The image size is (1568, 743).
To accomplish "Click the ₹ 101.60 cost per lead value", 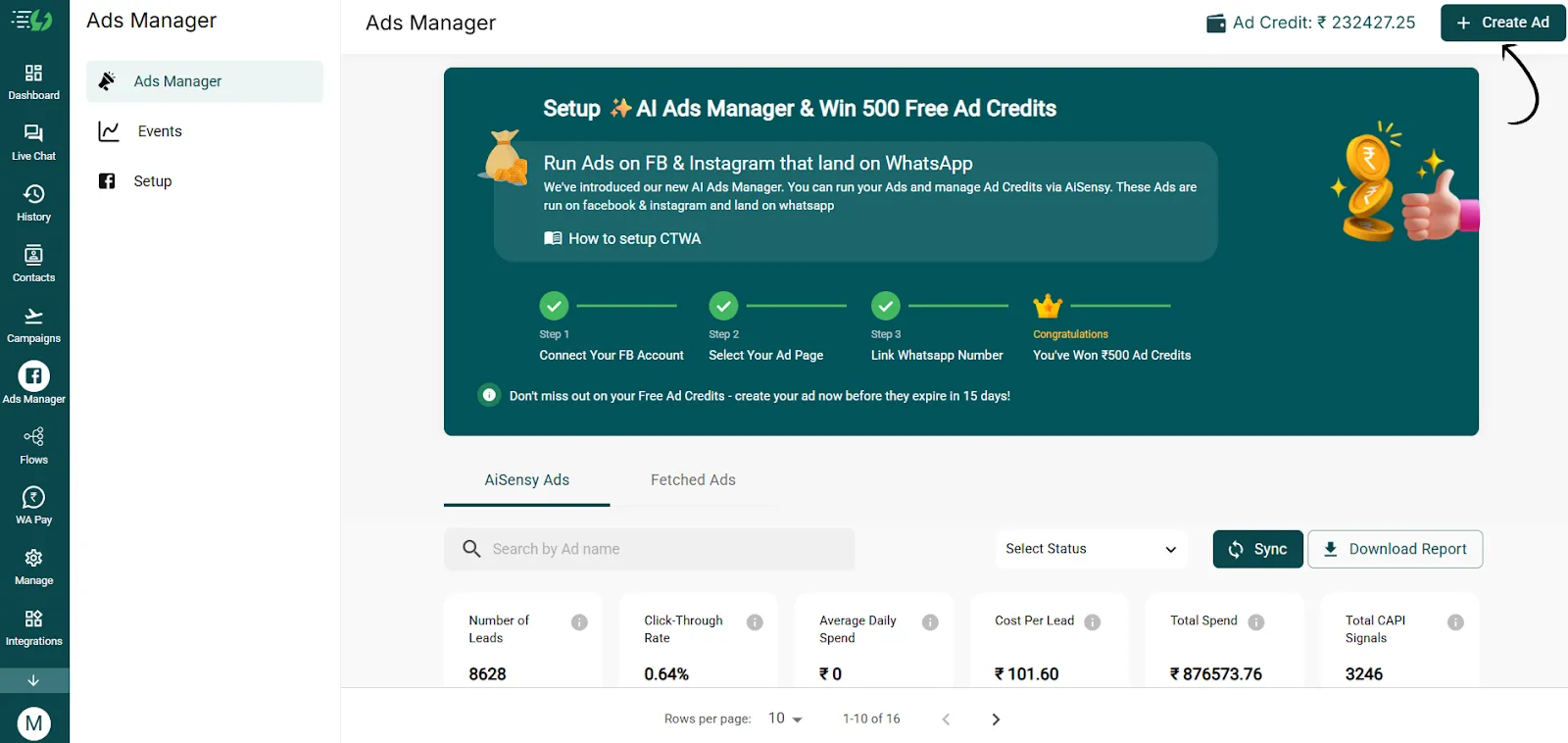I will pos(1026,674).
